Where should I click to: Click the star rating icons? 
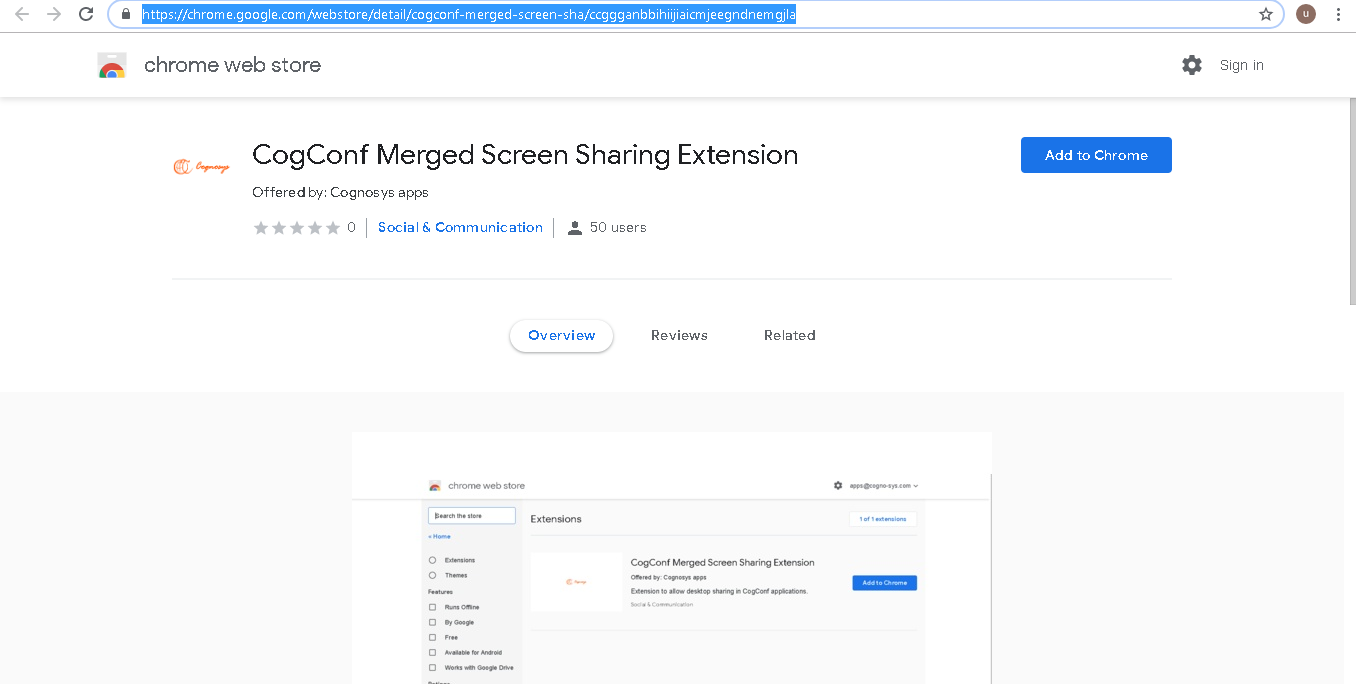pos(296,228)
